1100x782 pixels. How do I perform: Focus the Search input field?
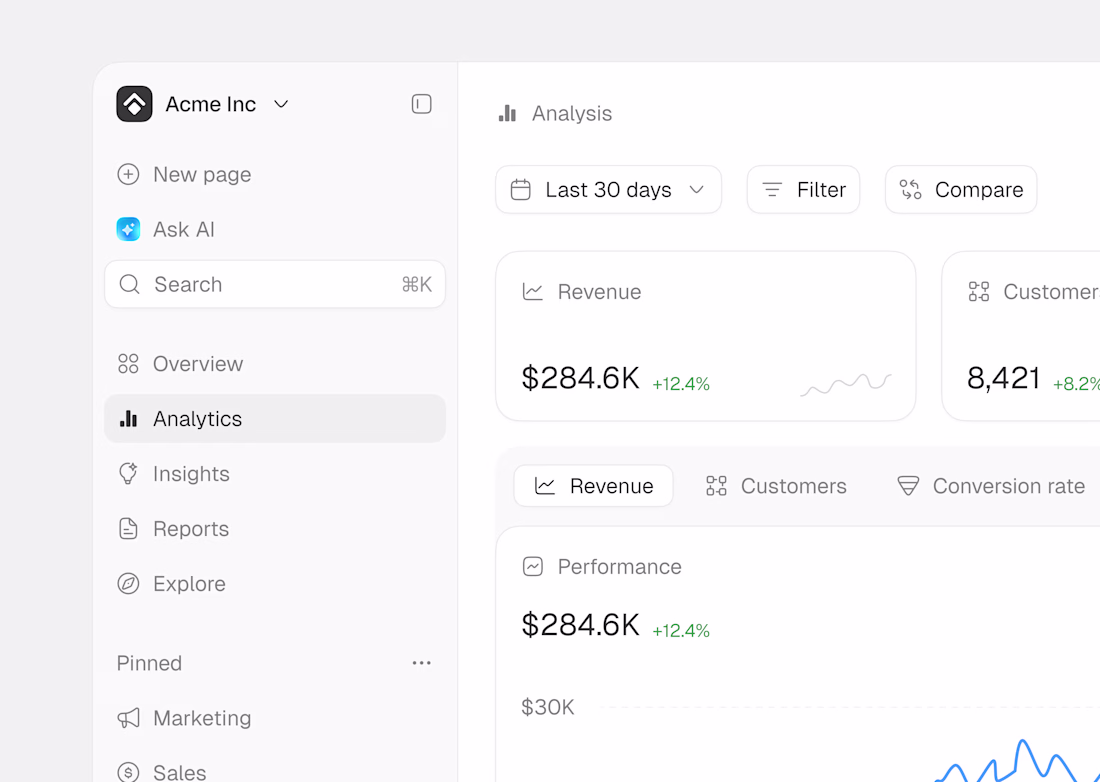point(275,284)
